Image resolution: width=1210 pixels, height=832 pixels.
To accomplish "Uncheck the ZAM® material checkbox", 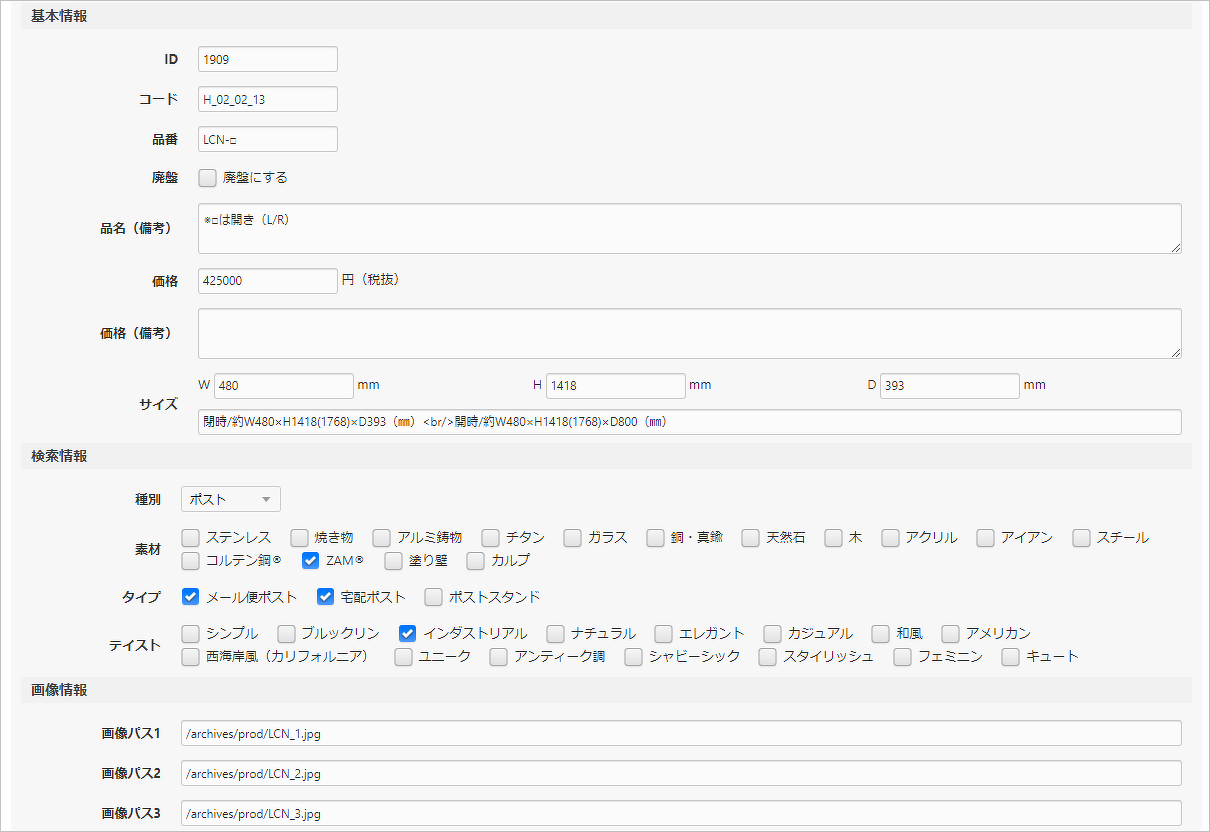I will 311,560.
